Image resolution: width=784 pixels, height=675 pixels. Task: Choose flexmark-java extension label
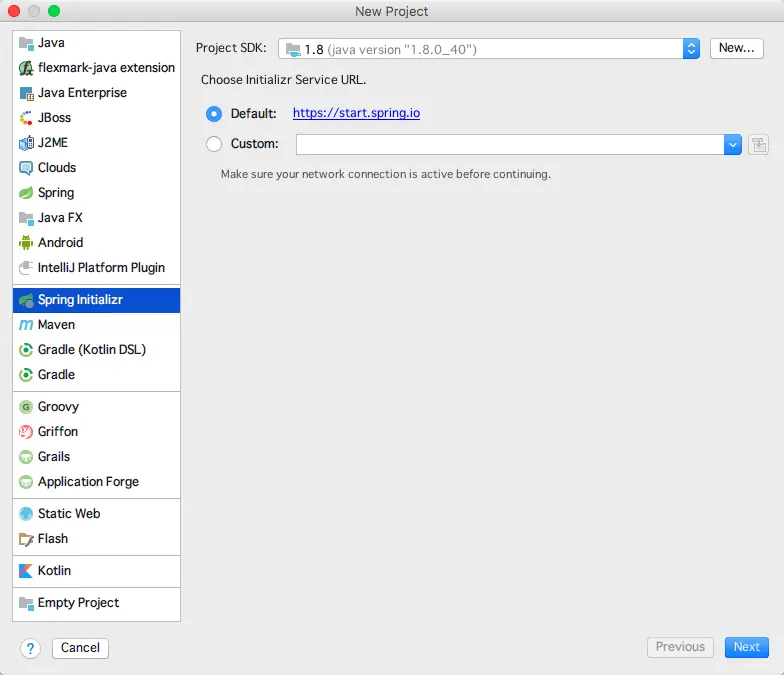pyautogui.click(x=106, y=68)
